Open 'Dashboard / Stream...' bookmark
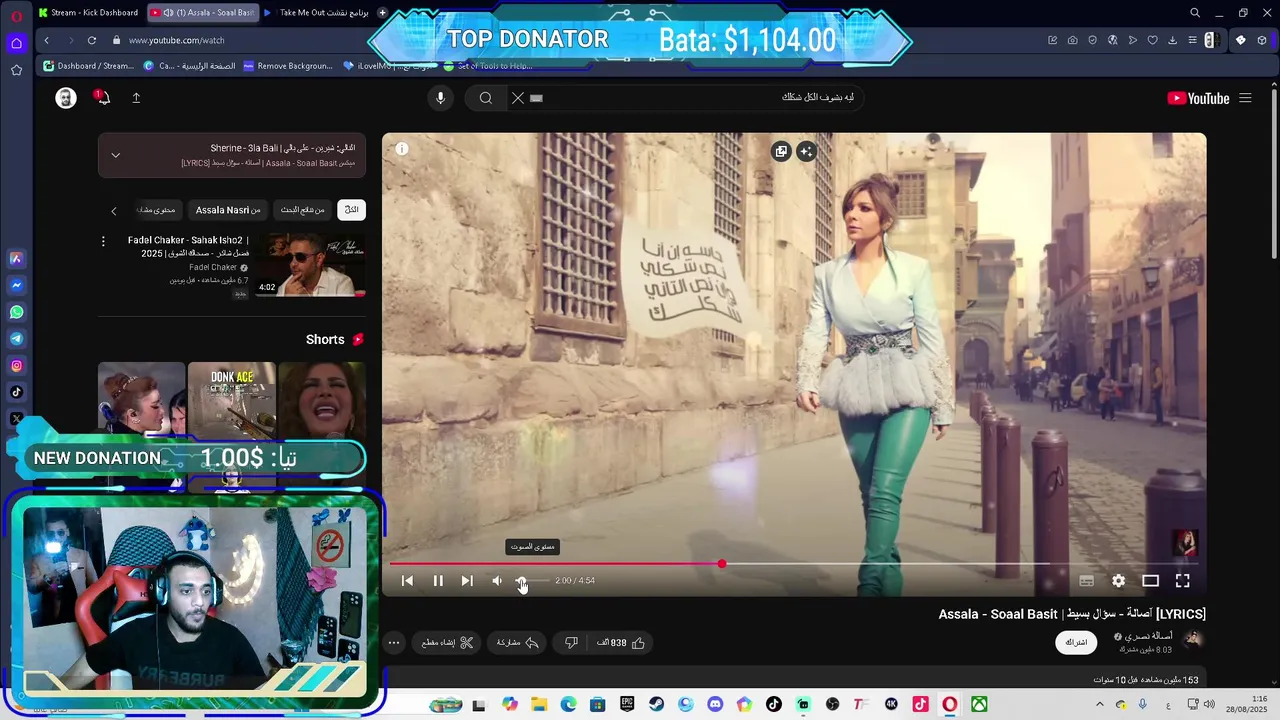 point(89,66)
